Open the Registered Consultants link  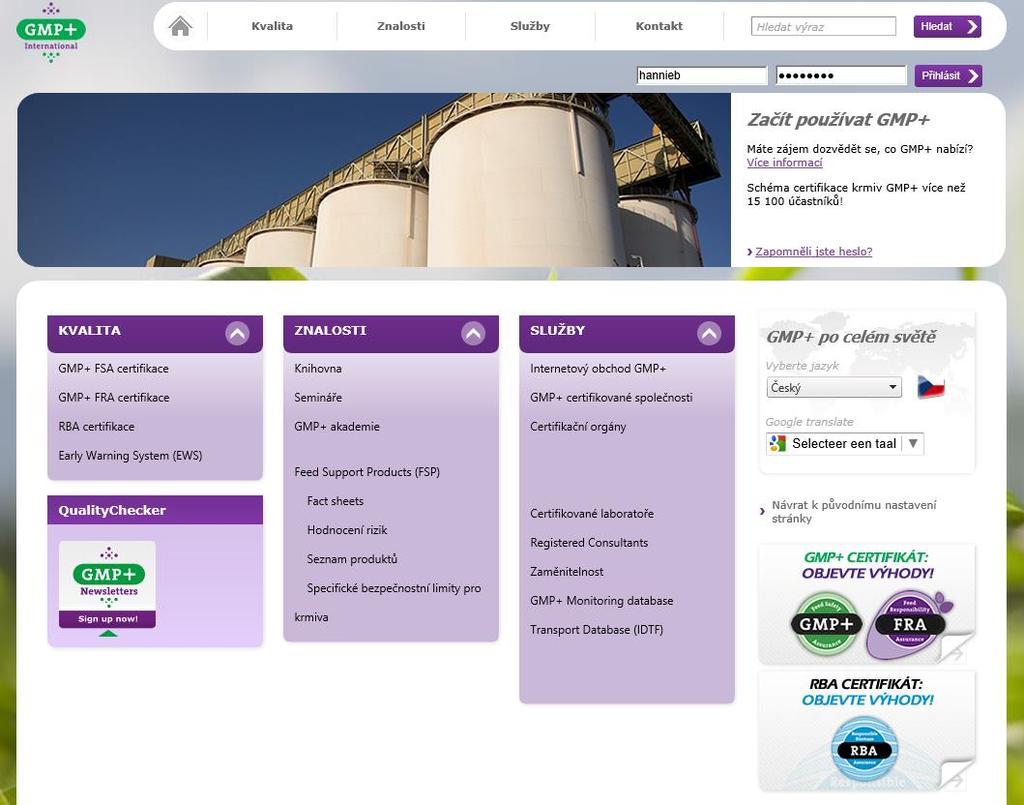[589, 543]
